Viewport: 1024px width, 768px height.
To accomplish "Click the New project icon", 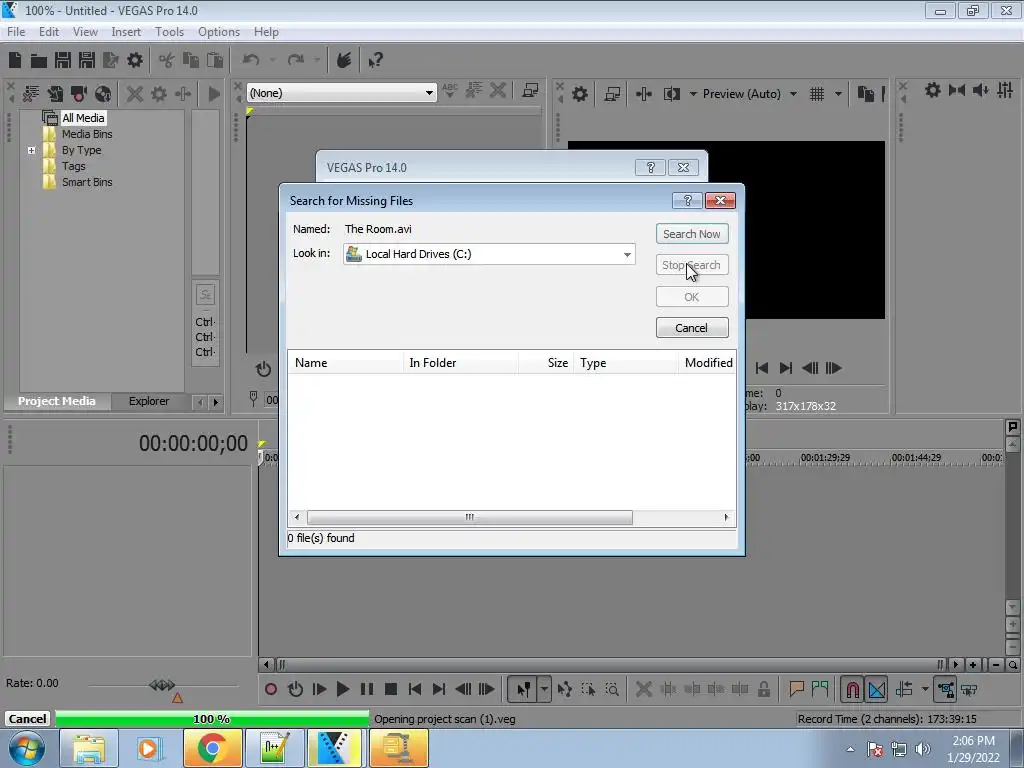I will tap(15, 60).
